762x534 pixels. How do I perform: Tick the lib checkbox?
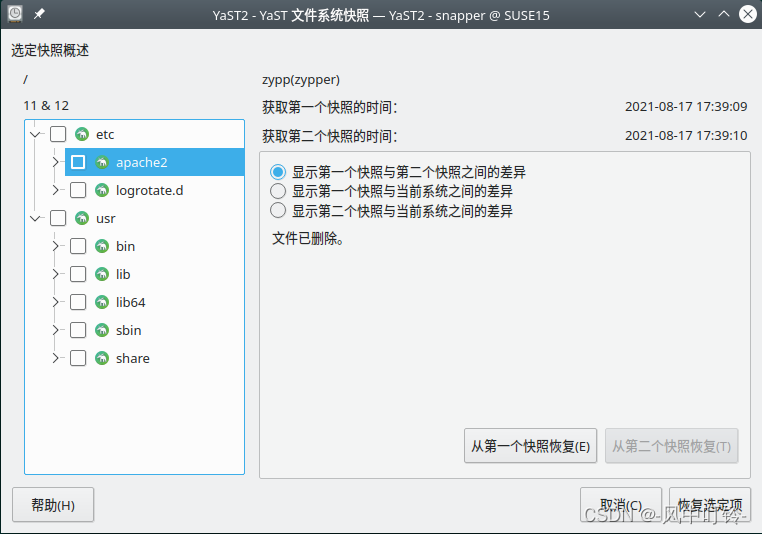click(x=78, y=274)
